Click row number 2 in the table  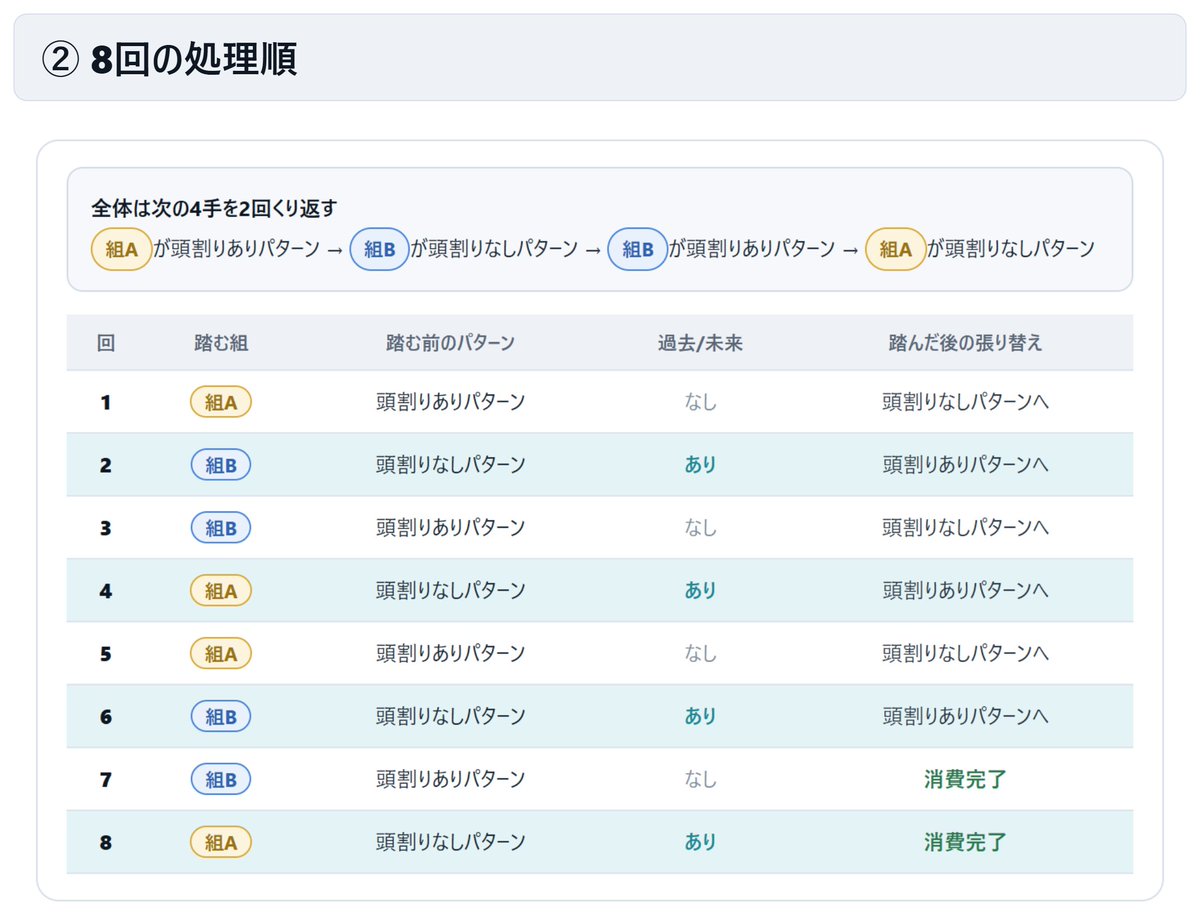click(105, 466)
